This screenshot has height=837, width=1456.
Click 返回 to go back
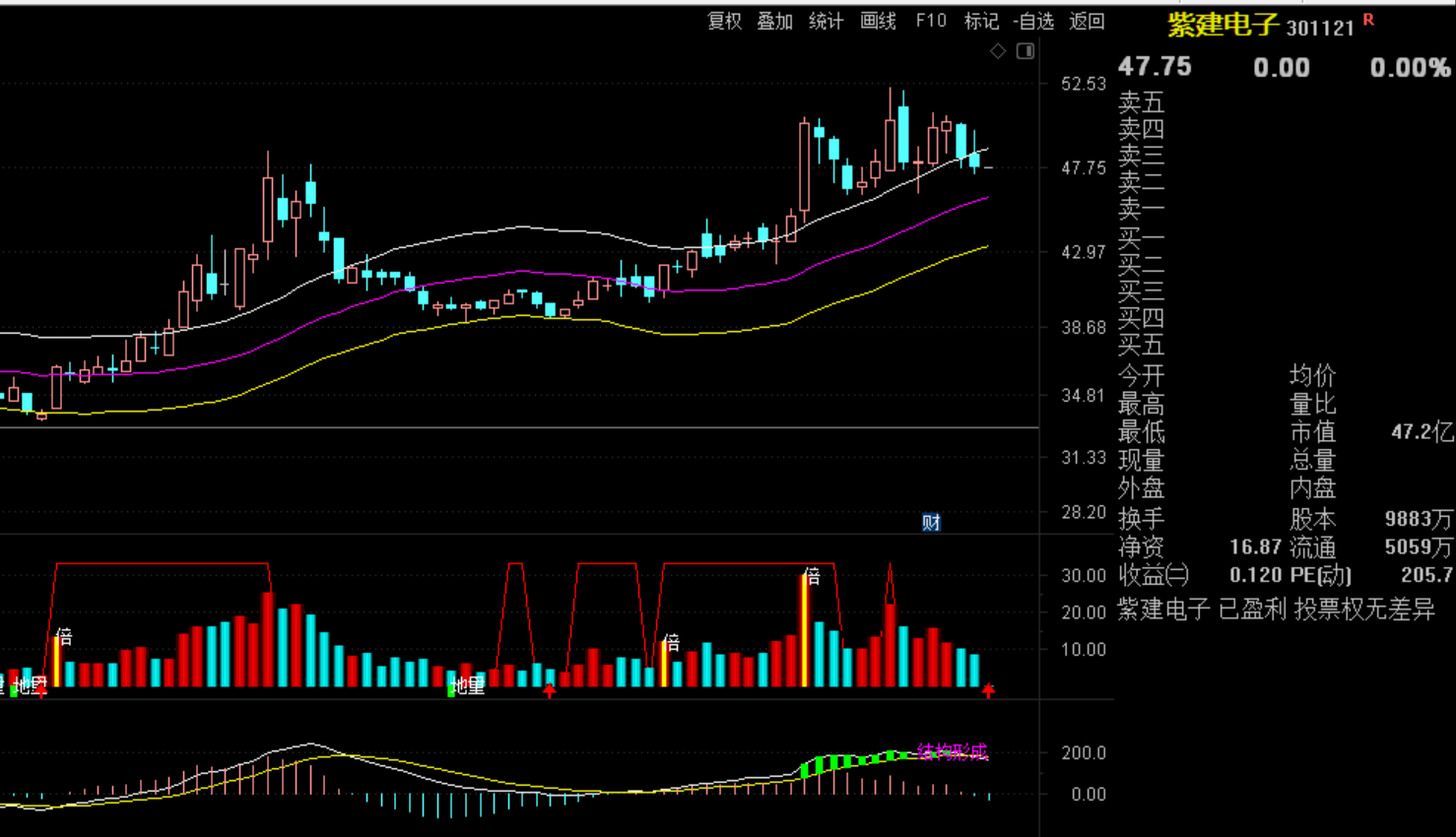tap(1087, 22)
